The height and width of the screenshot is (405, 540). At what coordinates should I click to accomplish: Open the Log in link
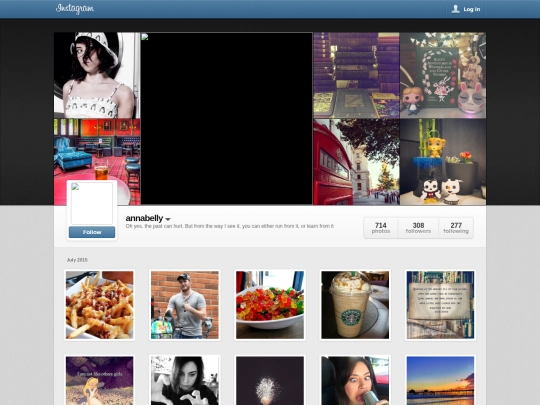point(471,9)
